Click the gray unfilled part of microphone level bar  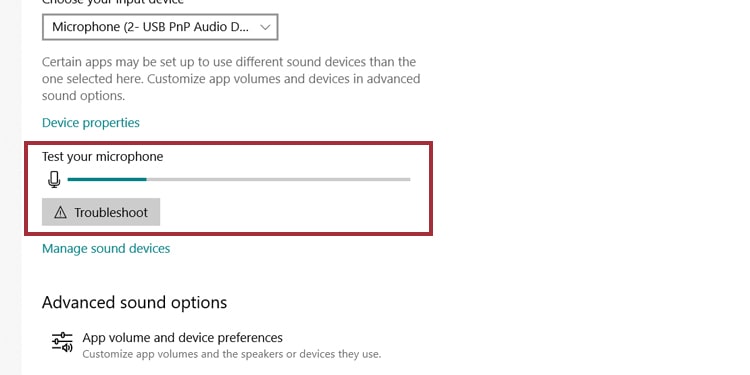point(278,179)
